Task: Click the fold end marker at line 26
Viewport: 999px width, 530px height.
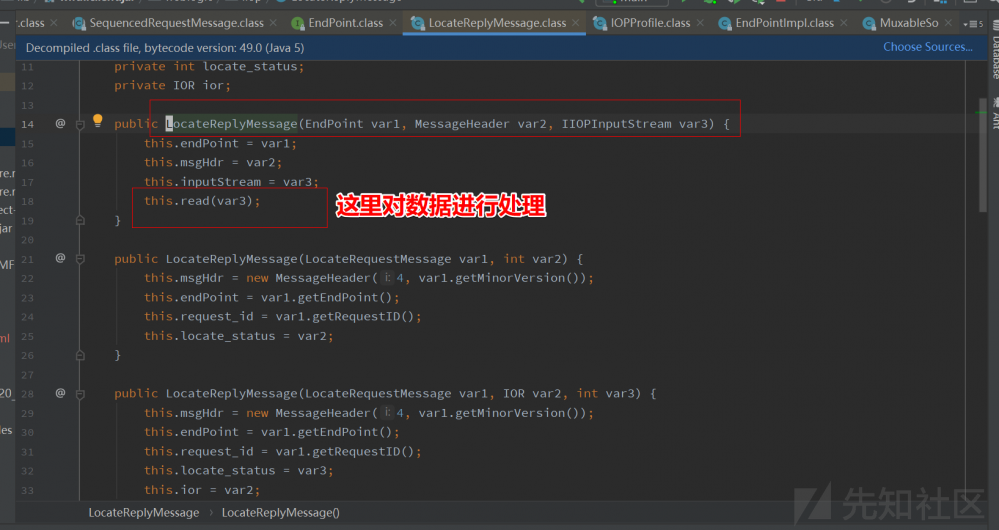Action: [x=80, y=355]
